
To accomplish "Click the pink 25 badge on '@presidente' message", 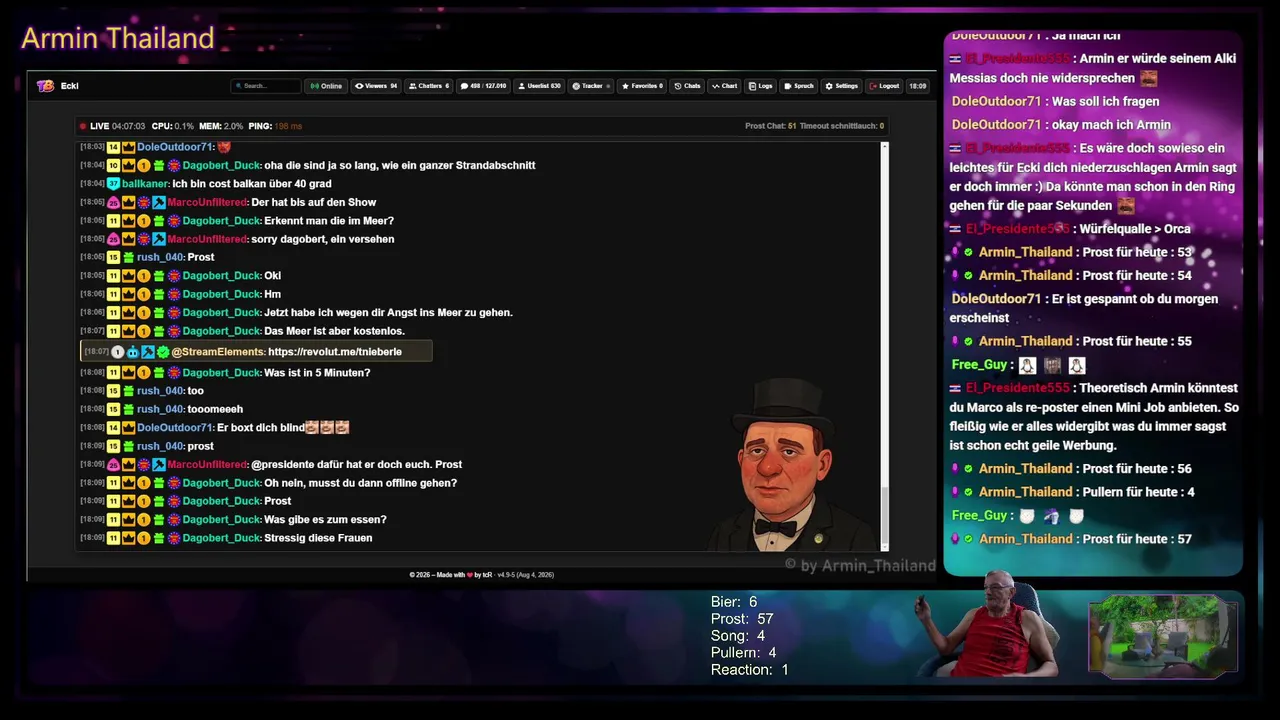I will click(114, 465).
